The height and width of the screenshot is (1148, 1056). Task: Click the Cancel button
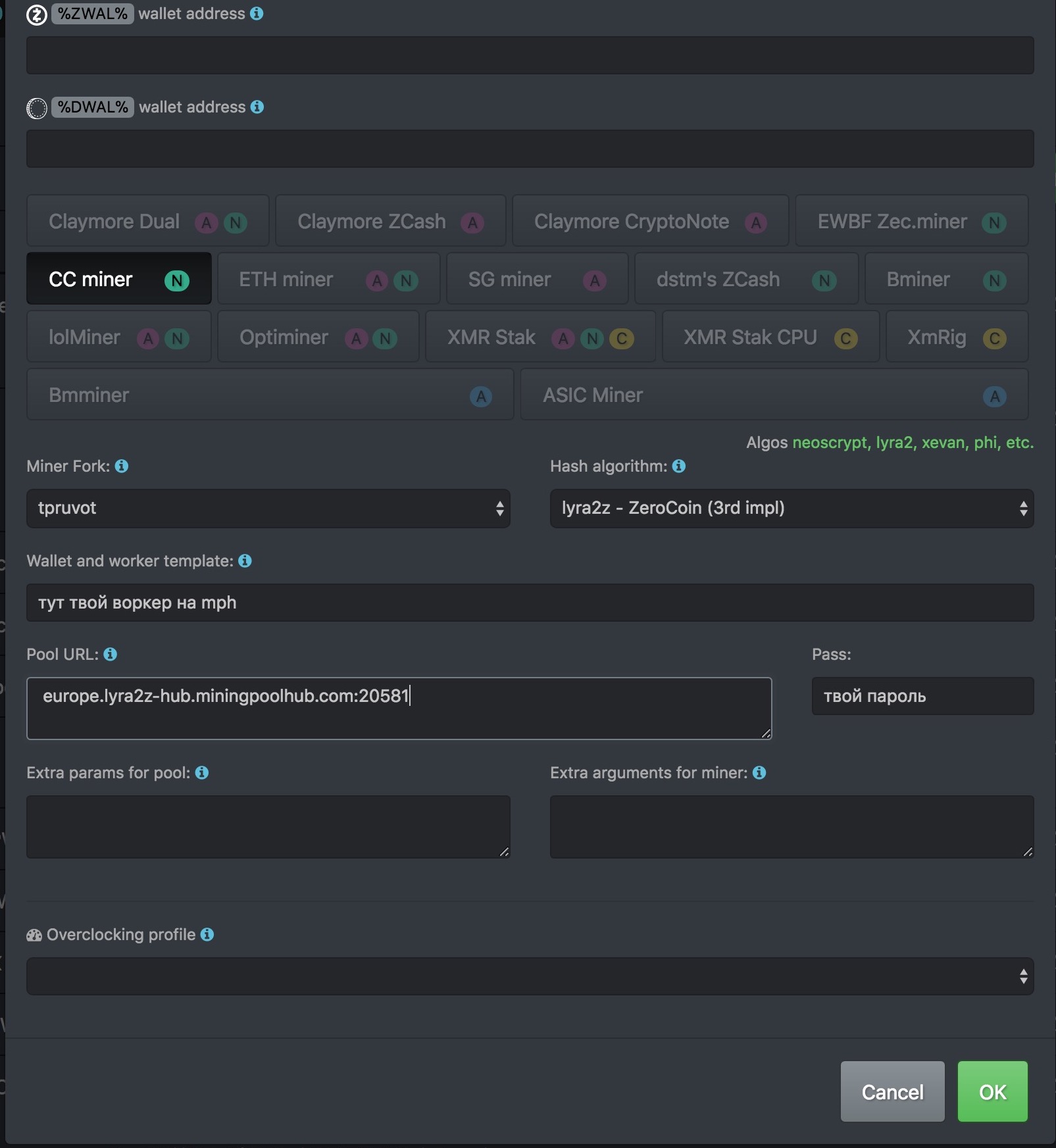click(x=893, y=1091)
